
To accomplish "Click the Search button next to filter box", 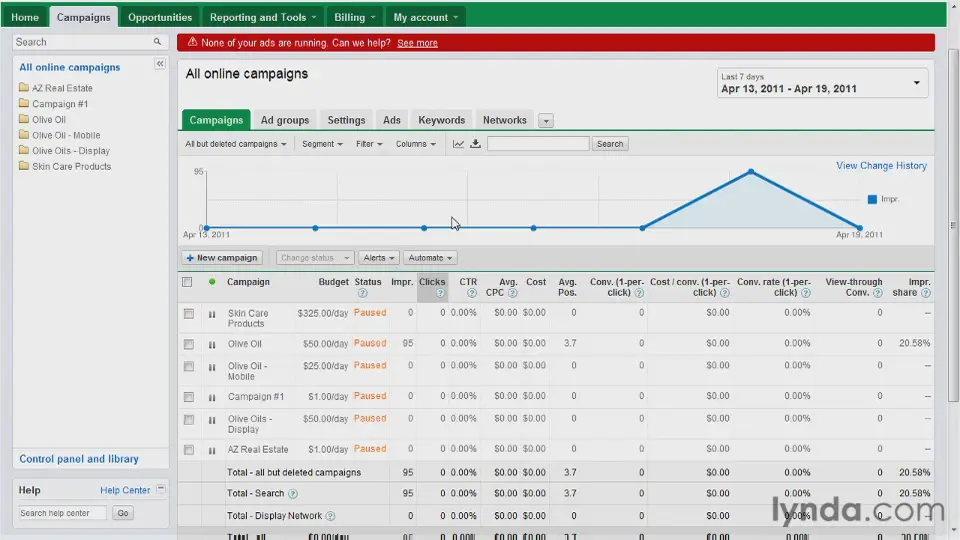I will tap(610, 144).
